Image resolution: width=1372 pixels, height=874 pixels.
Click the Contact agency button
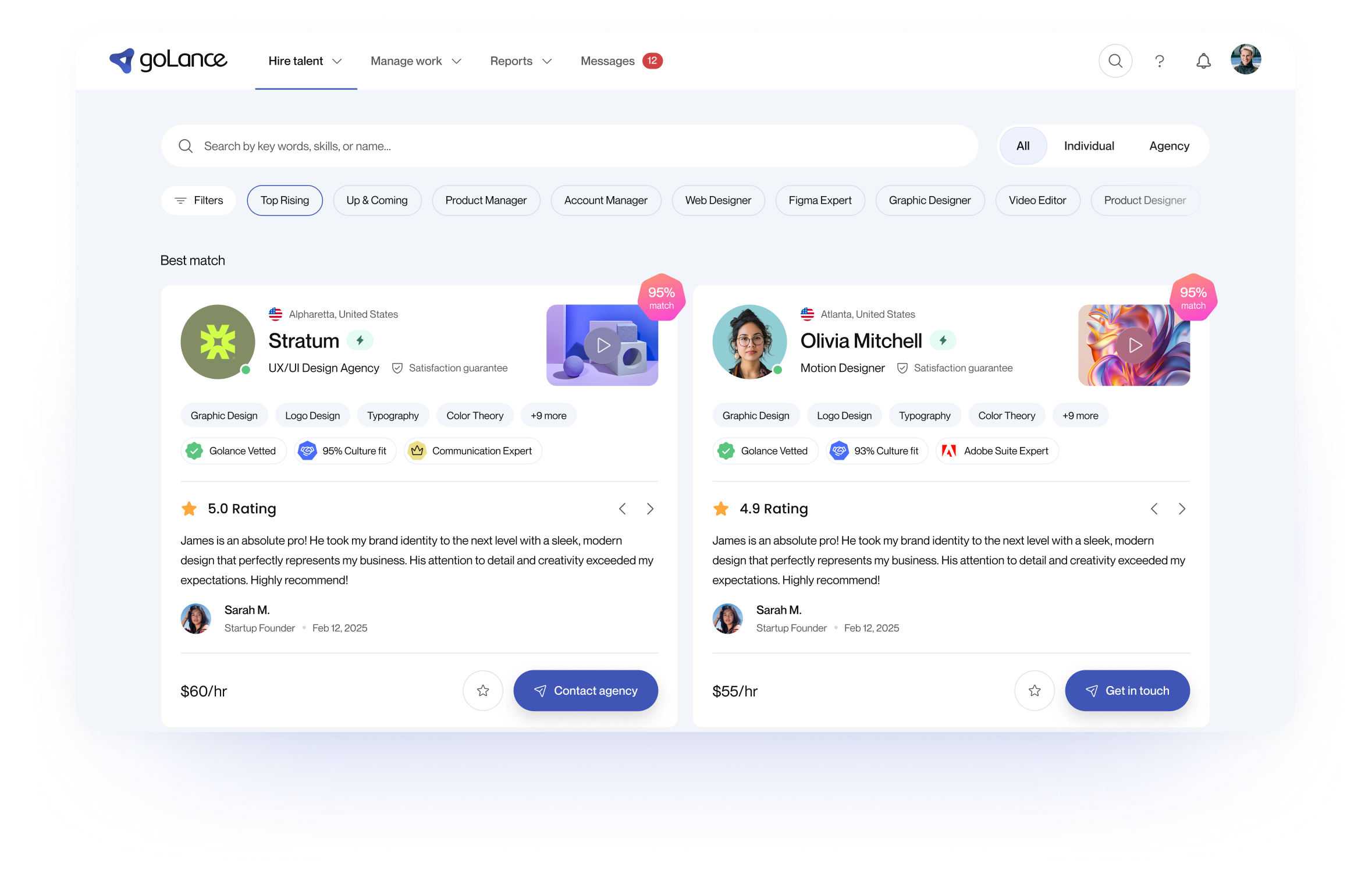click(x=585, y=691)
